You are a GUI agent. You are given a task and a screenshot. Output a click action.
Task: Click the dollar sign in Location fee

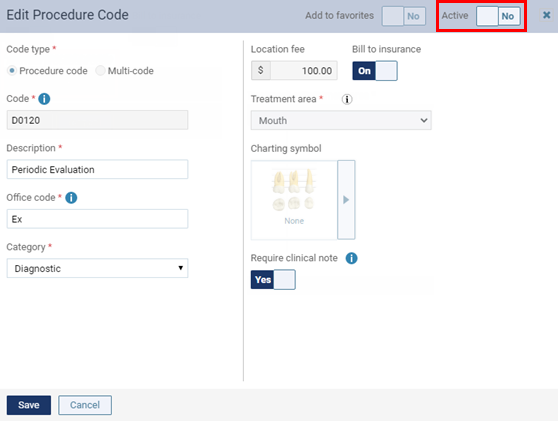point(261,70)
